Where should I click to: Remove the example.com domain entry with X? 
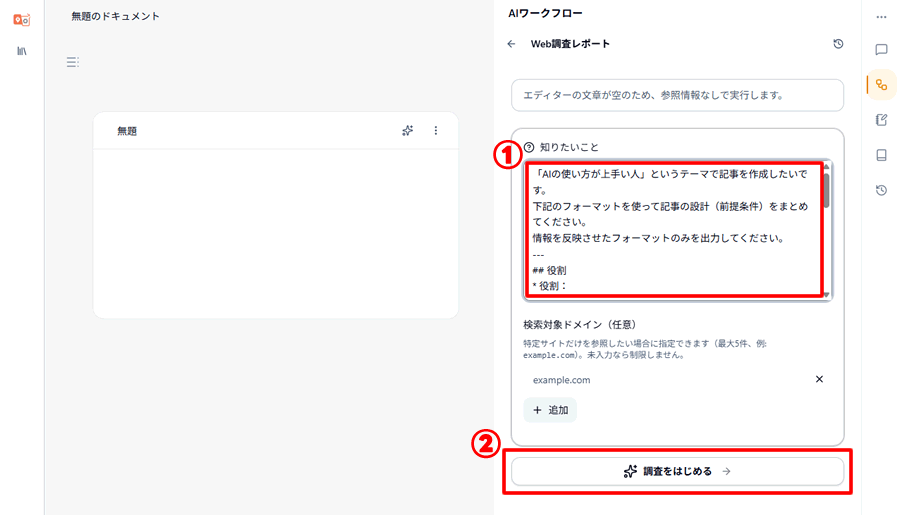(819, 379)
